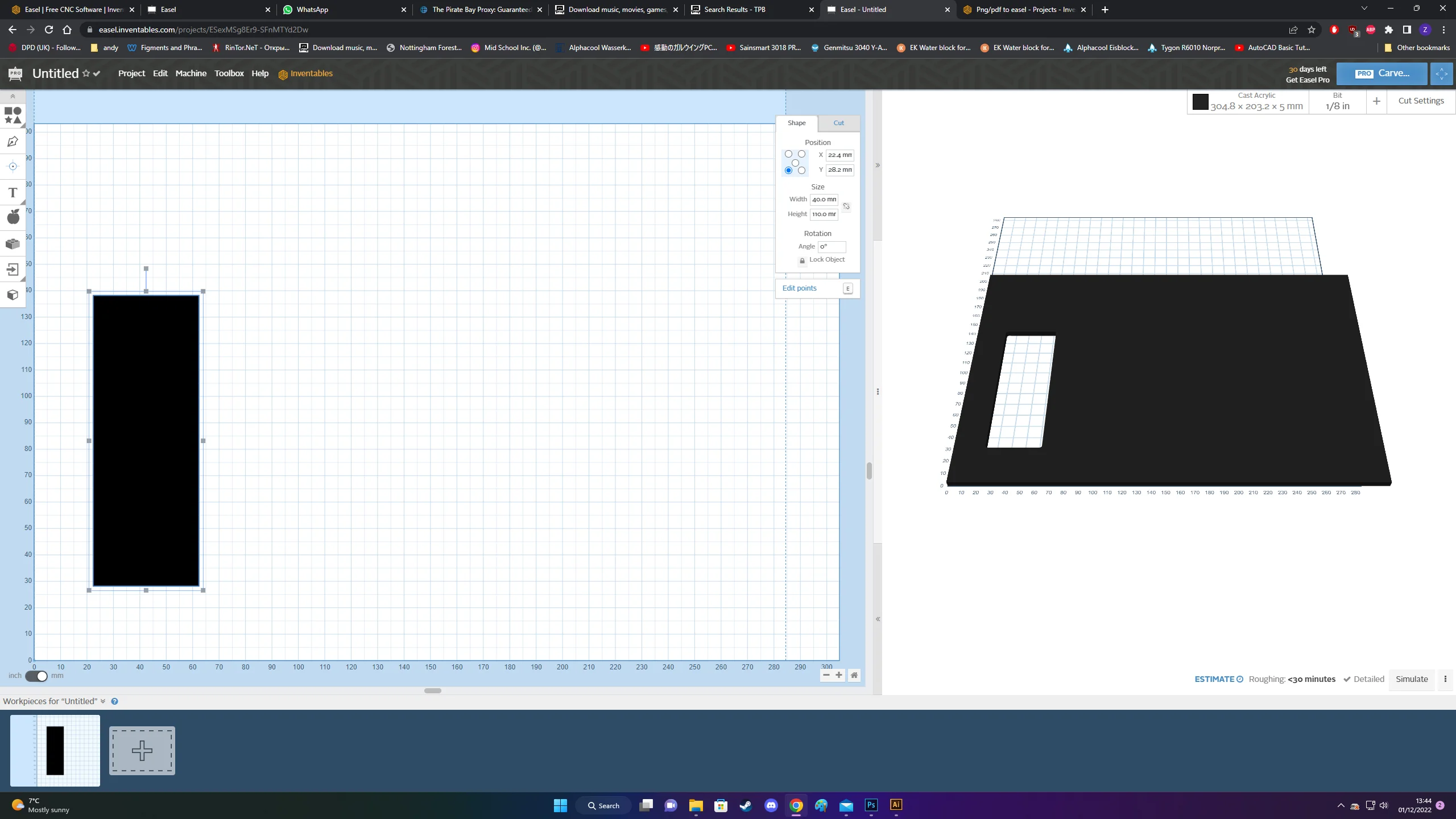This screenshot has width=1456, height=819.
Task: Open the Import tool
Action: (13, 270)
